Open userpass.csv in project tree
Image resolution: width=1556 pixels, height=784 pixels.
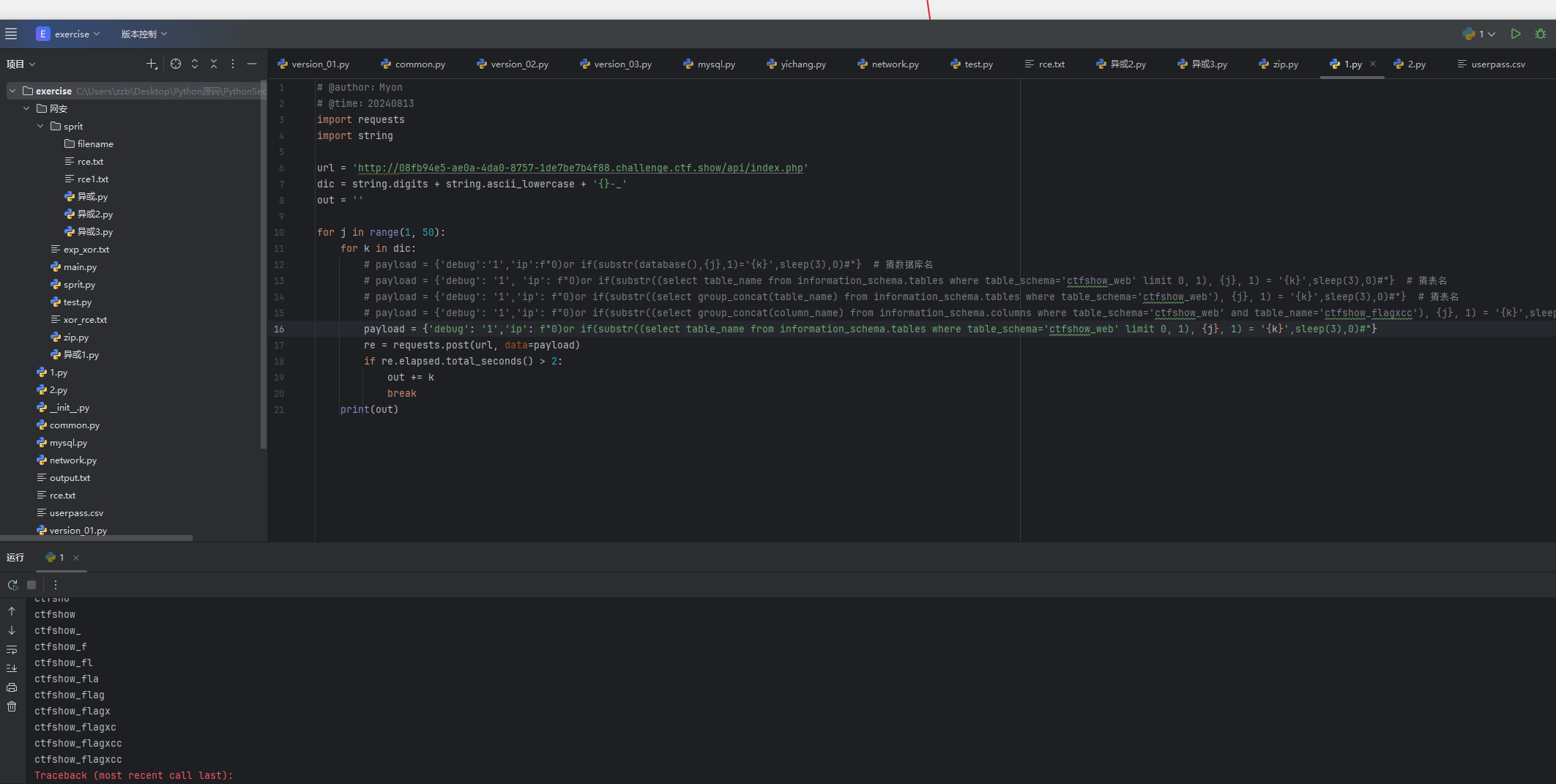70,512
